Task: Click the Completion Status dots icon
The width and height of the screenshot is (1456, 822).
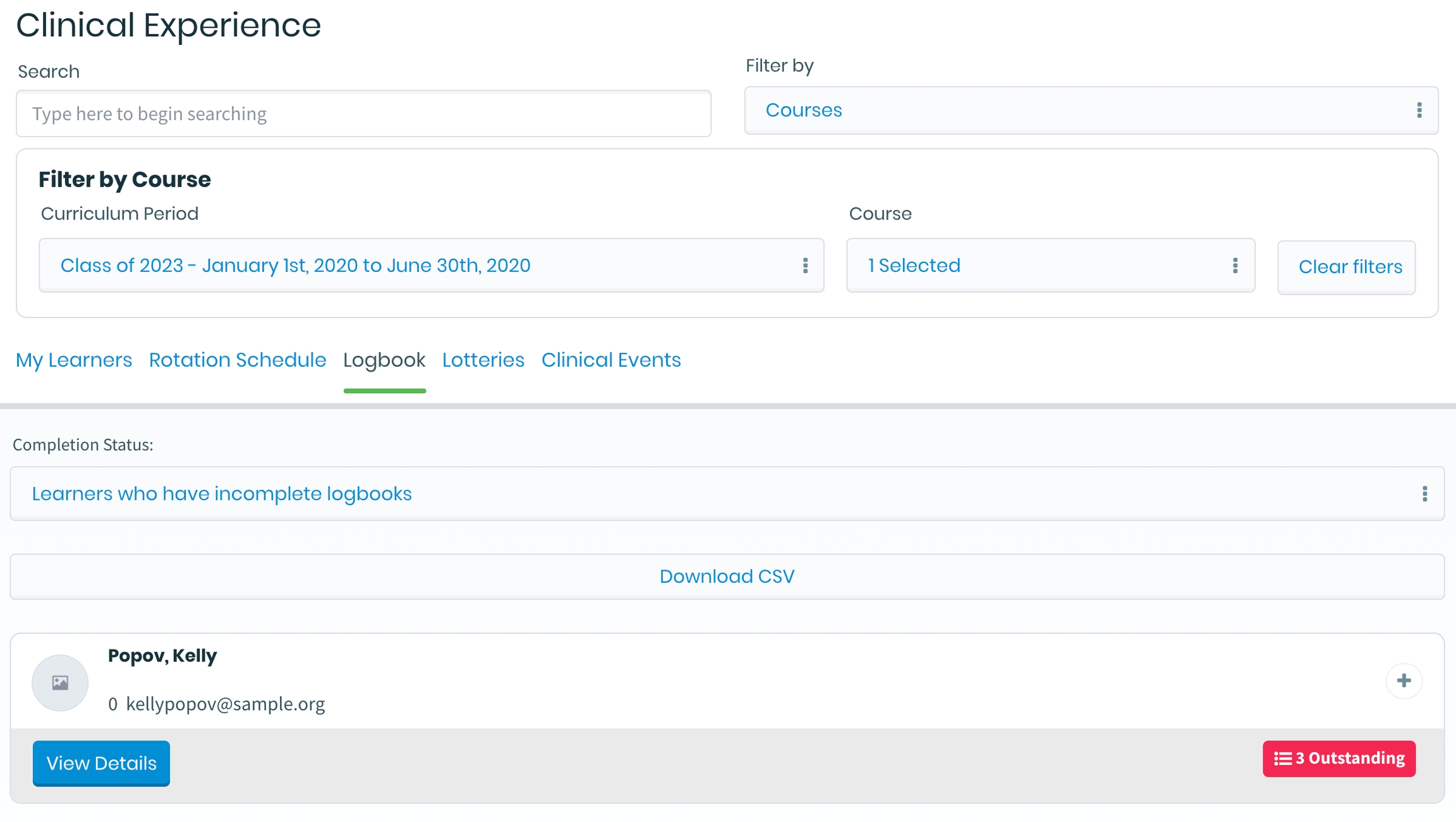Action: coord(1424,494)
